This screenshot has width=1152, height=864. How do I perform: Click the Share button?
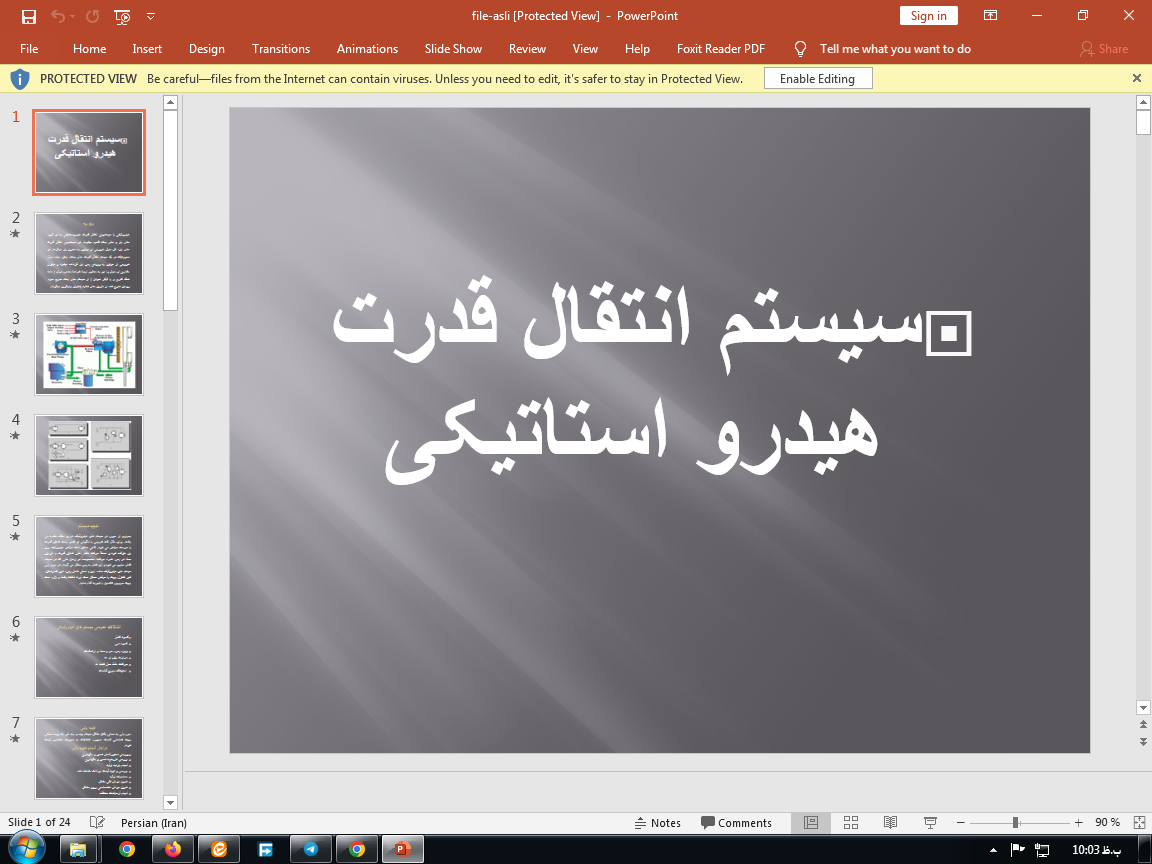click(x=1104, y=48)
